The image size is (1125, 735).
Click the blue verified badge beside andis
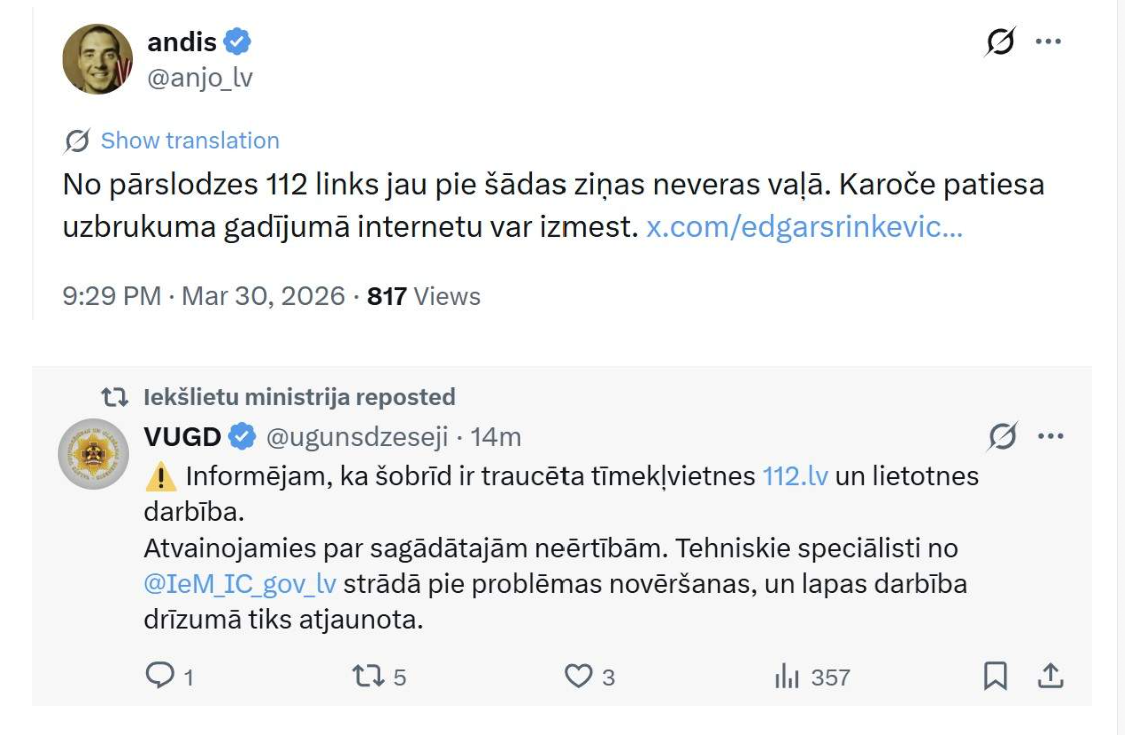click(x=237, y=42)
